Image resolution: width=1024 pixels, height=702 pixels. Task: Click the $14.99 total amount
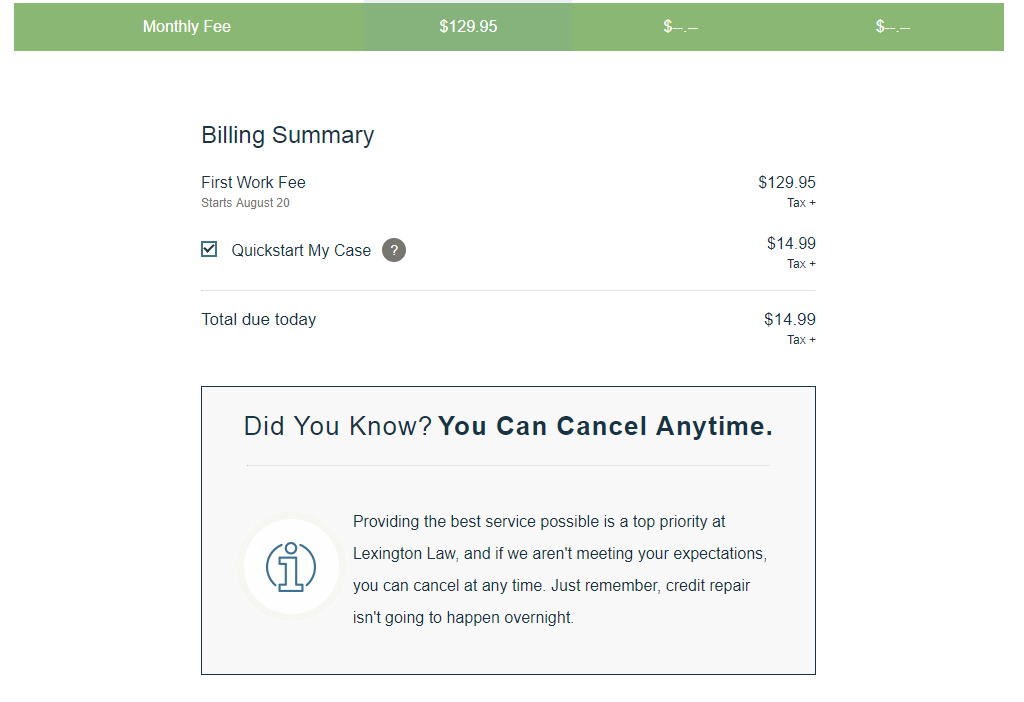(x=790, y=319)
